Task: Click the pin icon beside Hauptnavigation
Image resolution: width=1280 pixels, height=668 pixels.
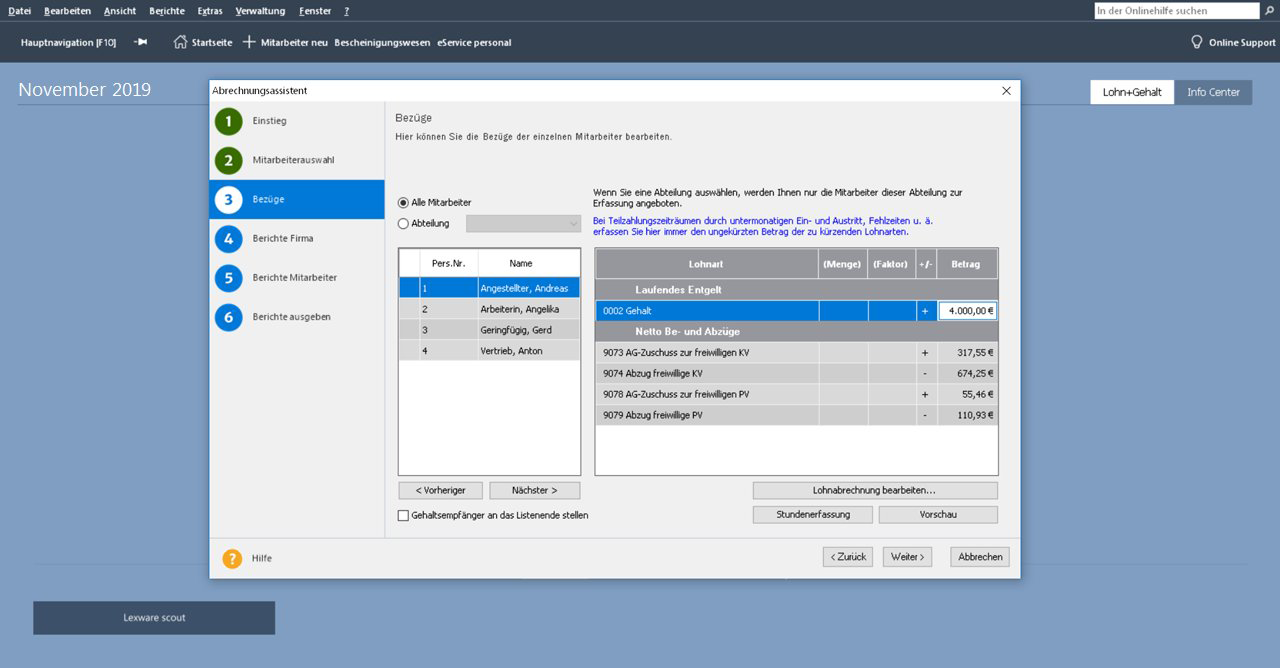Action: (x=141, y=42)
